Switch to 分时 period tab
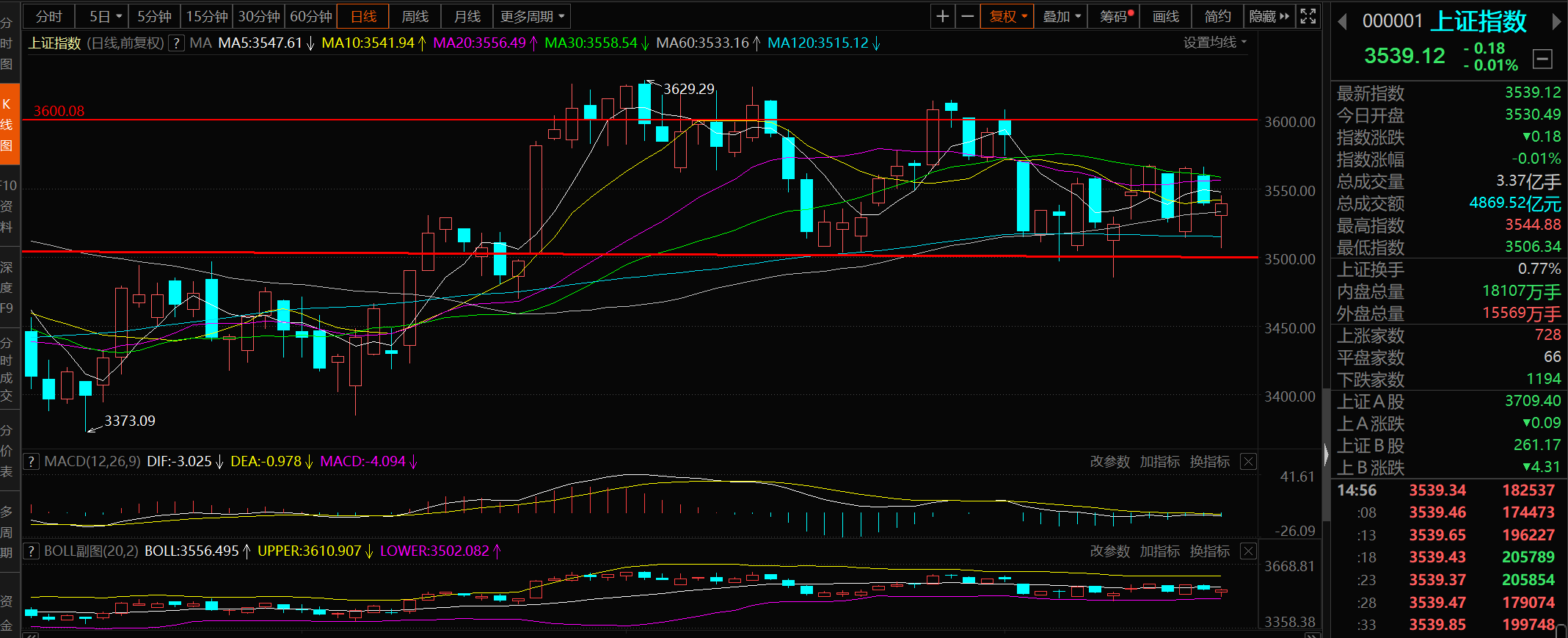Viewport: 1568px width, 638px height. [49, 16]
